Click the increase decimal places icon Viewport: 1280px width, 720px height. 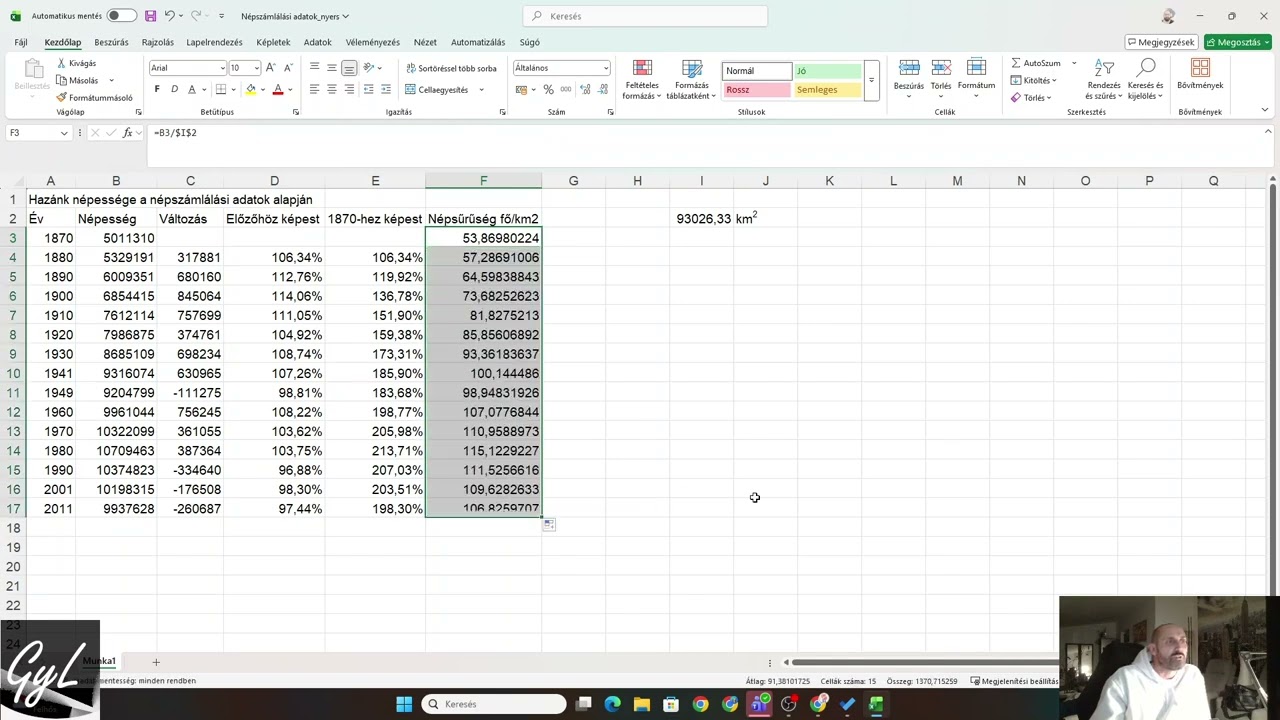pyautogui.click(x=585, y=89)
